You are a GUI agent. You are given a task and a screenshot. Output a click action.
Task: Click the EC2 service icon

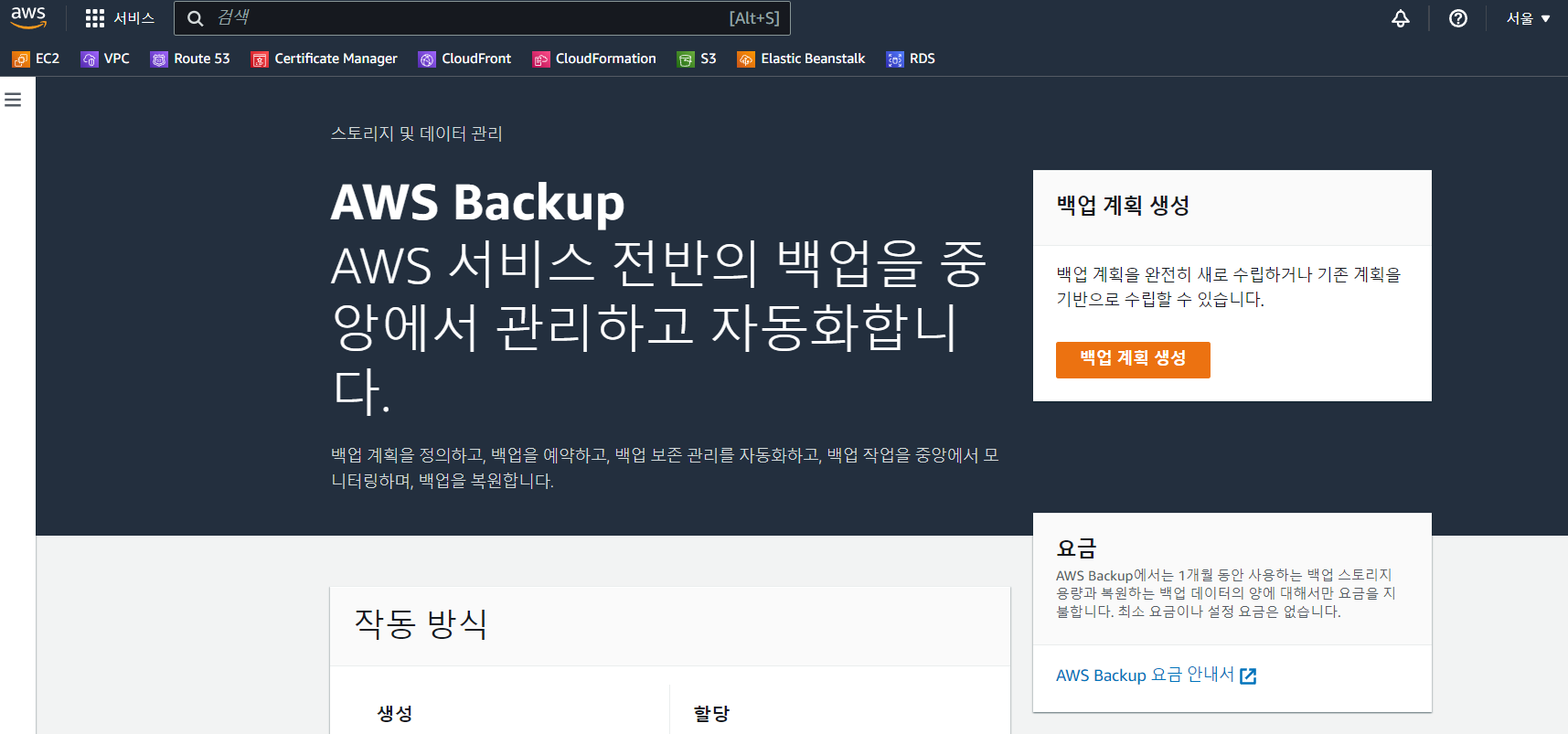pos(20,59)
